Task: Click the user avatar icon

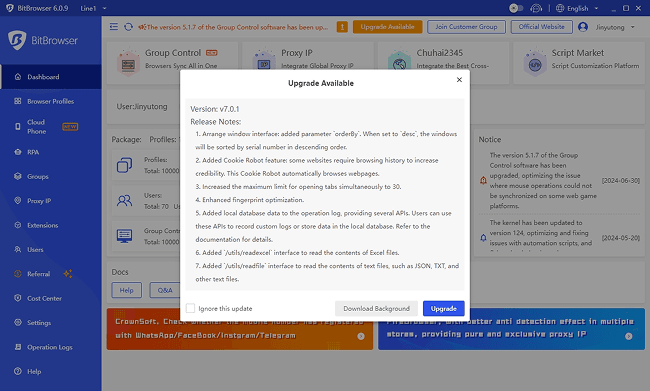Action: [x=583, y=27]
